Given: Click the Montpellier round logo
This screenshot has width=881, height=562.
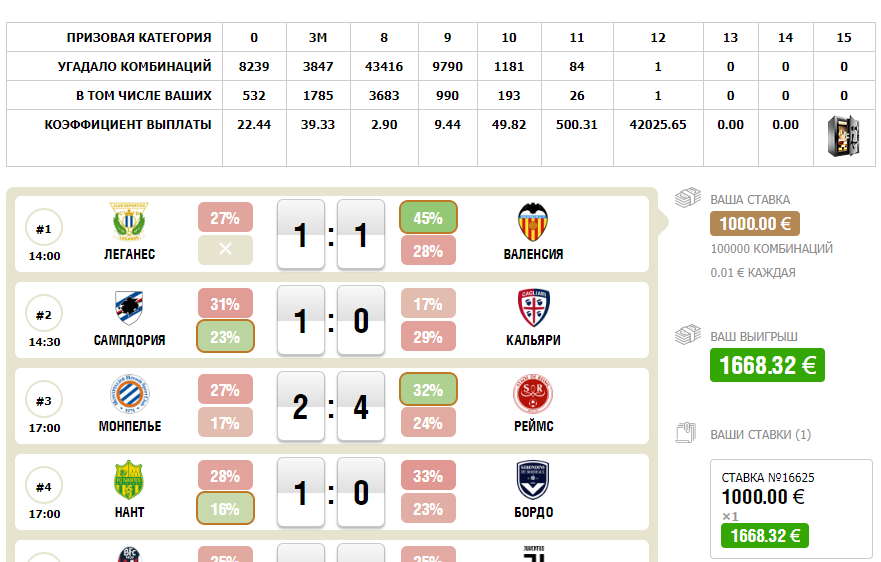Looking at the screenshot, I should 129,394.
